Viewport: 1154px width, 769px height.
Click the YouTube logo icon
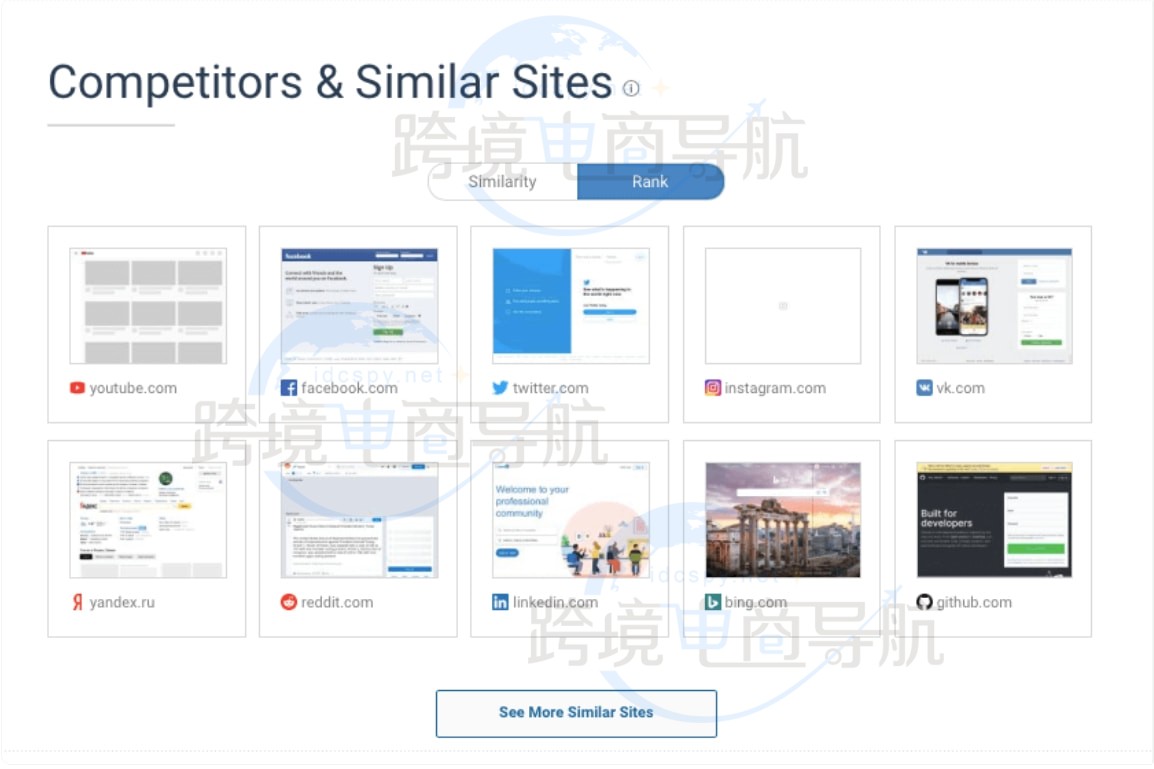tap(77, 388)
